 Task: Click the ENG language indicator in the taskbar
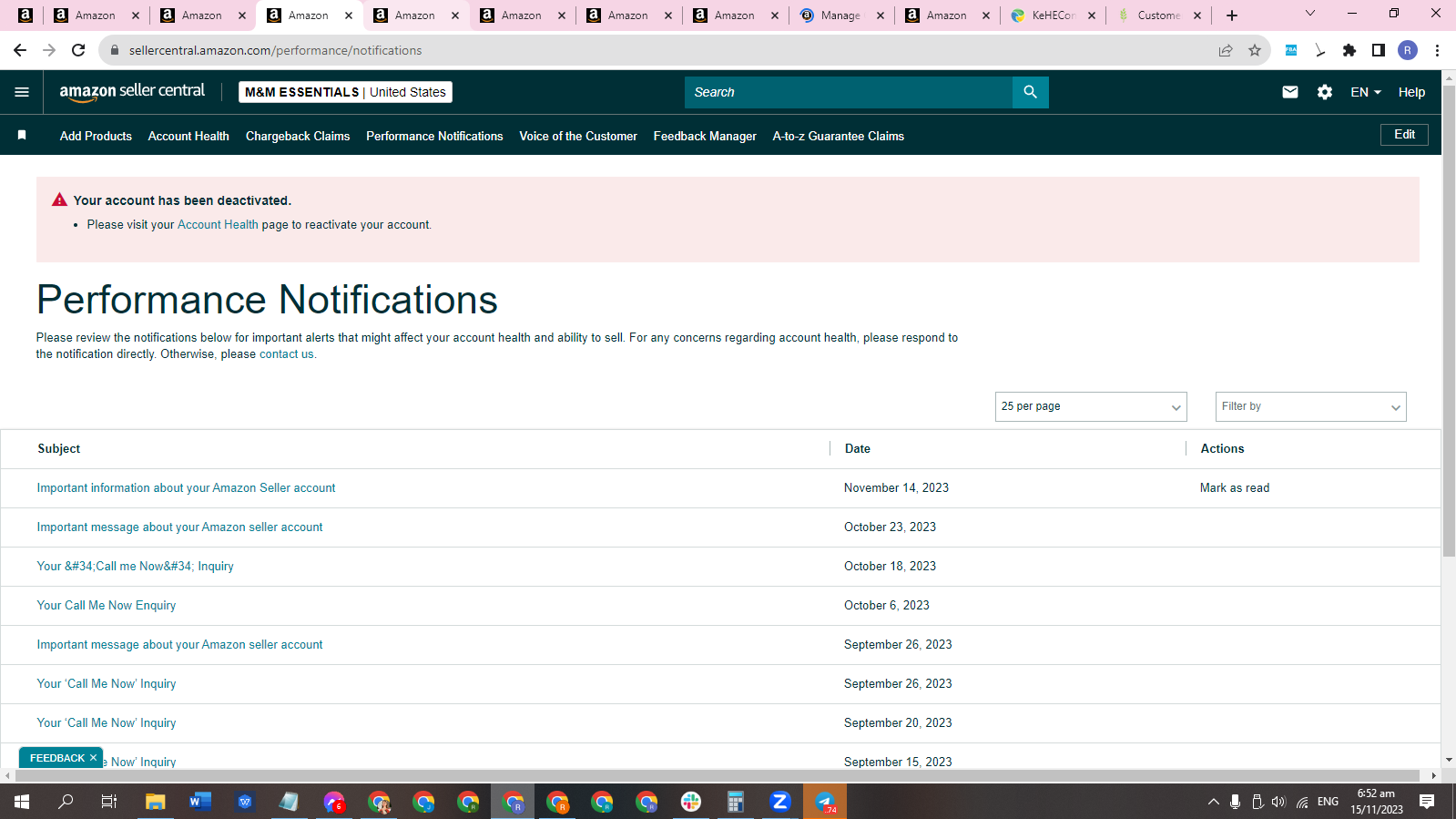pos(1328,802)
